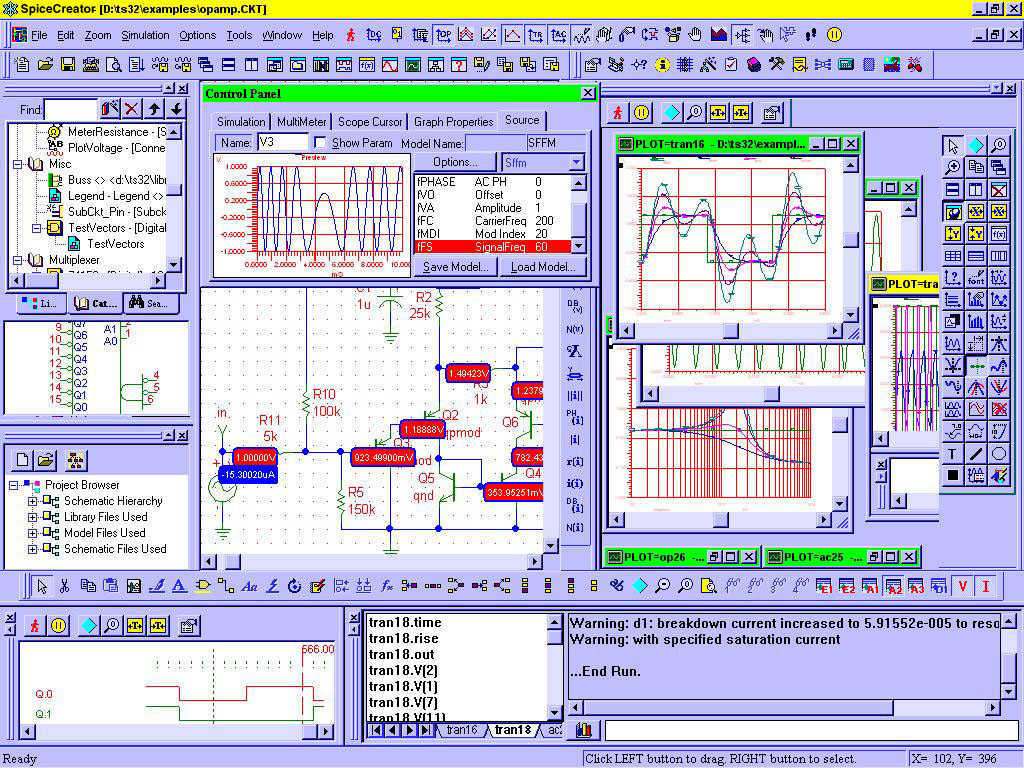Expand the Model Files Used node
The width and height of the screenshot is (1024, 768).
pos(32,534)
